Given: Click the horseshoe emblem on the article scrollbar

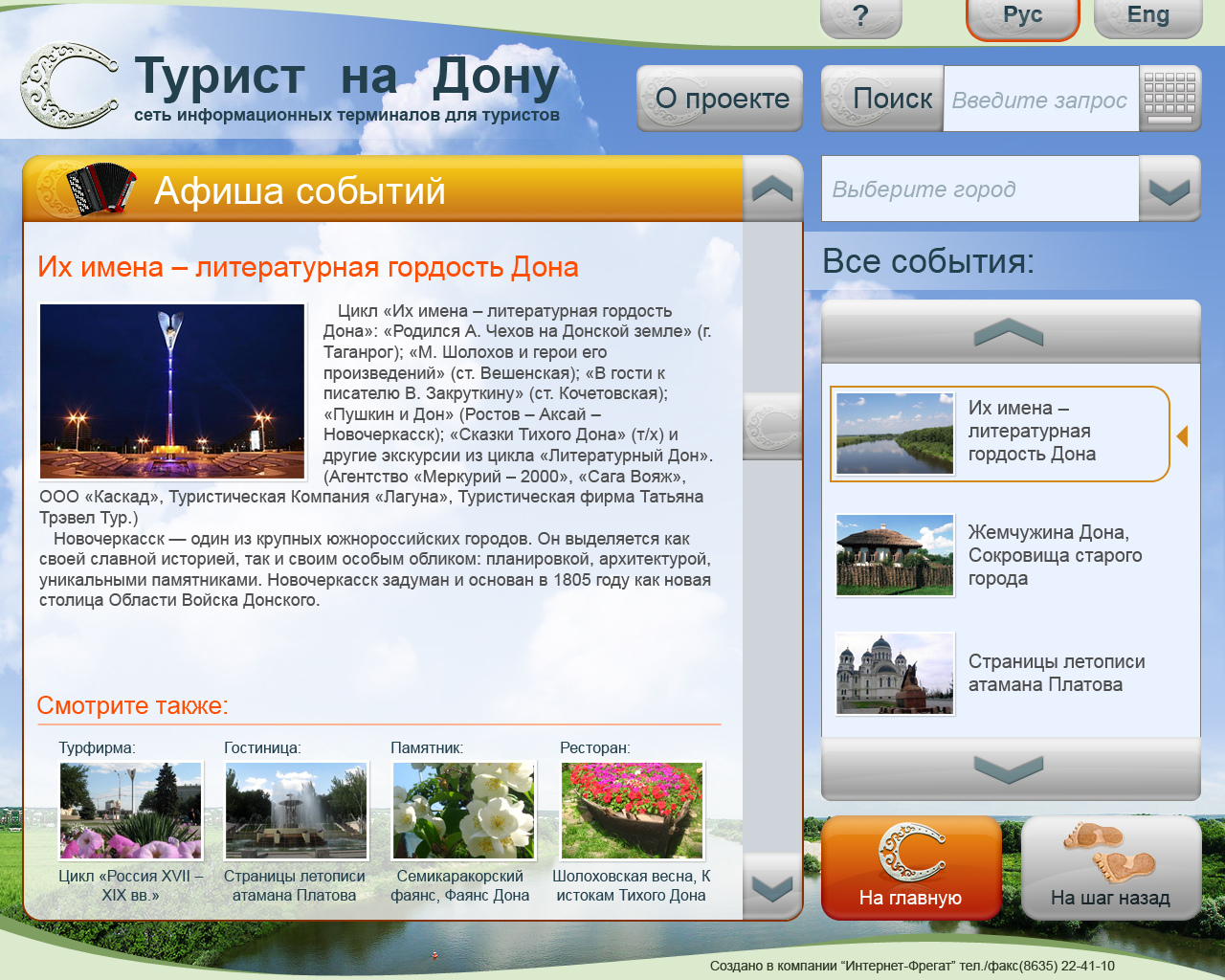Looking at the screenshot, I should (773, 429).
